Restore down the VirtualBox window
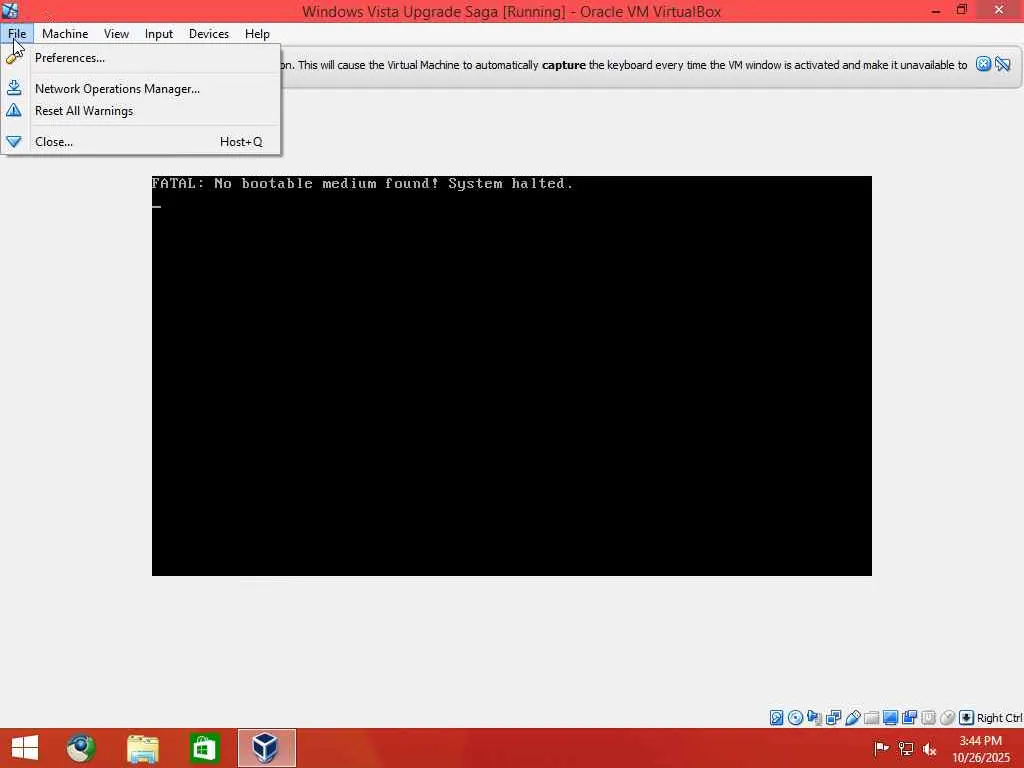 pyautogui.click(x=961, y=10)
